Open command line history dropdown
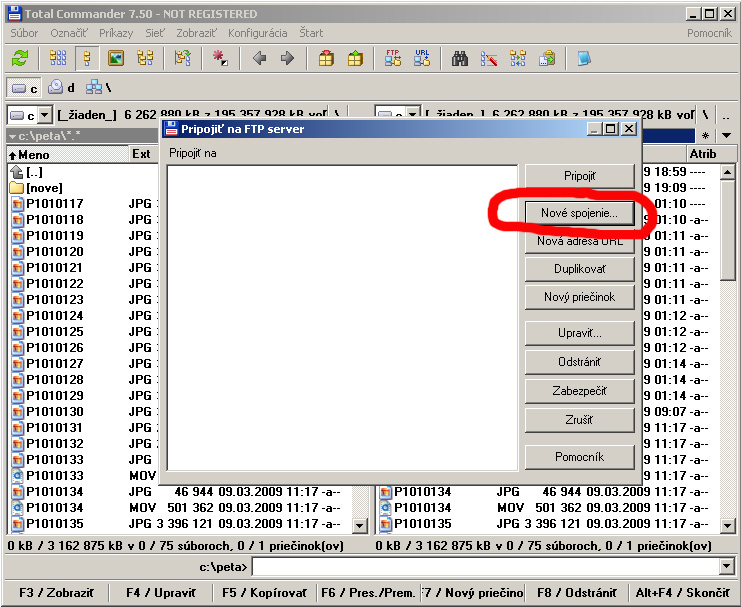This screenshot has width=741, height=607. 727,566
